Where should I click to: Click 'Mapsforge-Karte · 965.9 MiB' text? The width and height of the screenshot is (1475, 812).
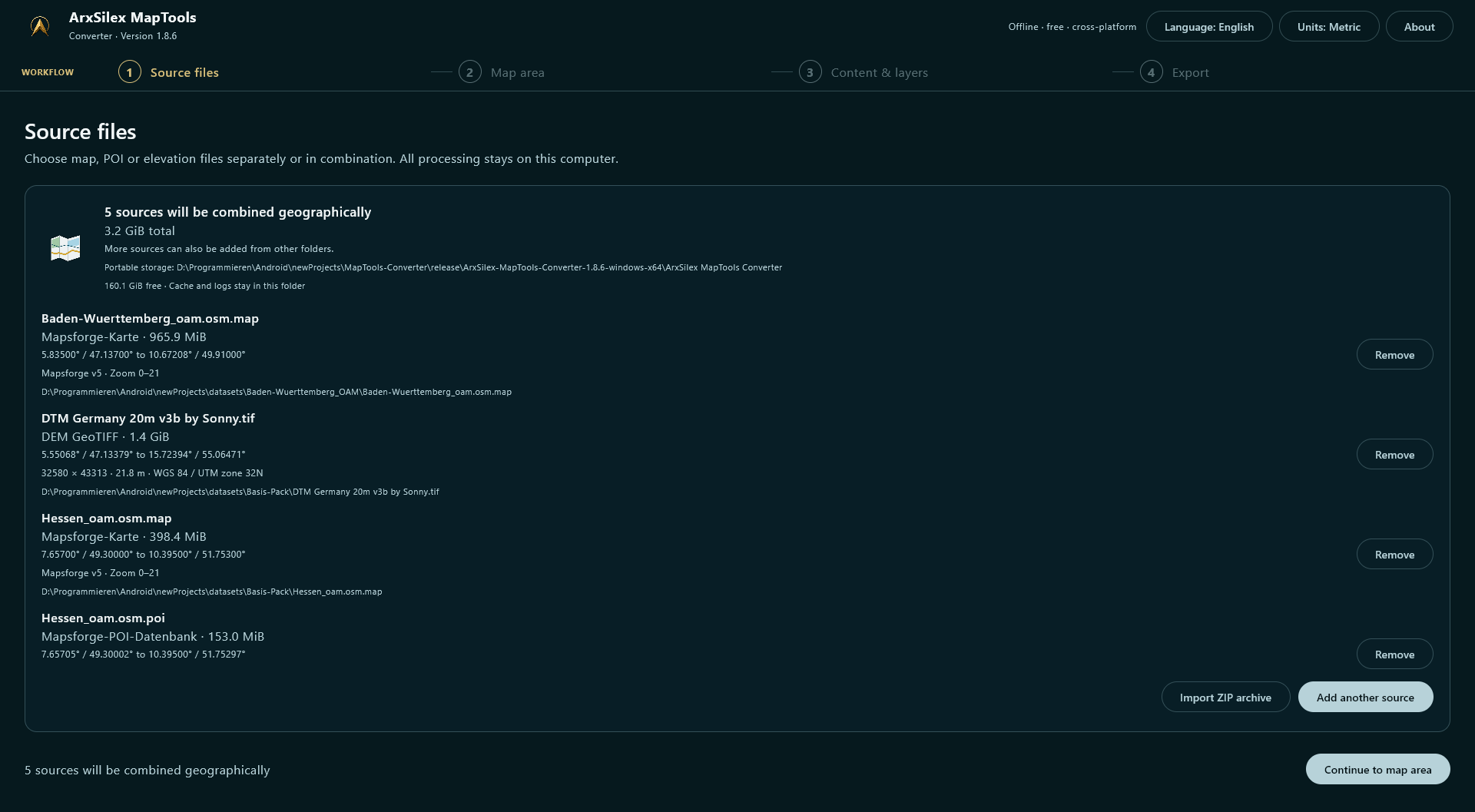[124, 337]
